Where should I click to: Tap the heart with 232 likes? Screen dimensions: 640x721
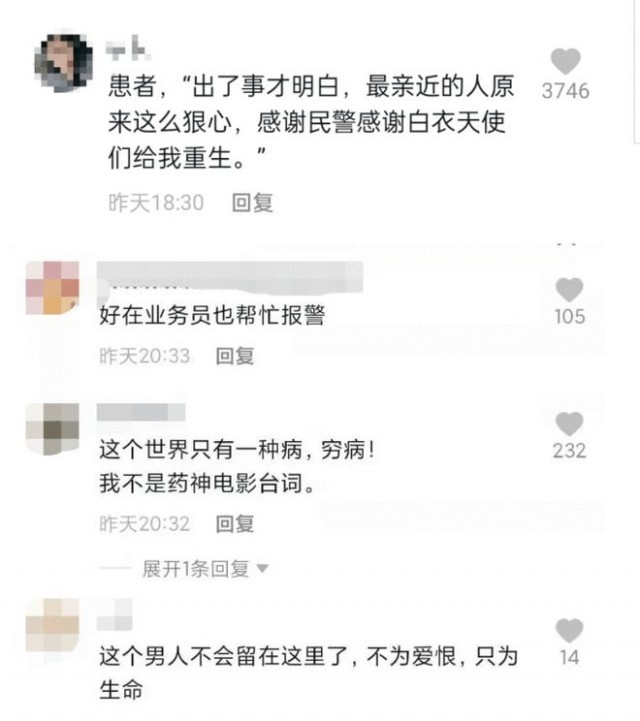[x=569, y=423]
